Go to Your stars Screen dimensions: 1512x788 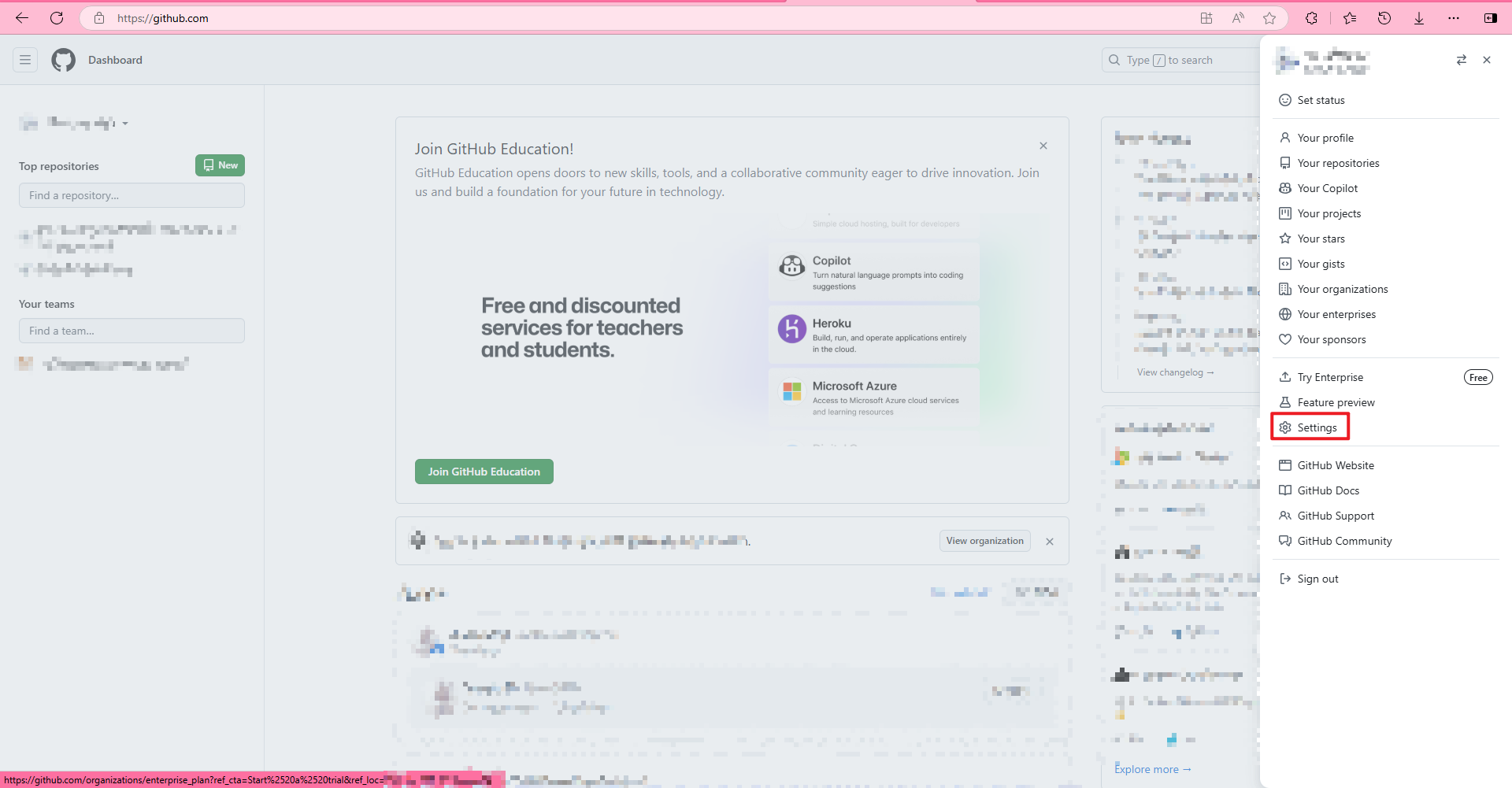point(1386,239)
